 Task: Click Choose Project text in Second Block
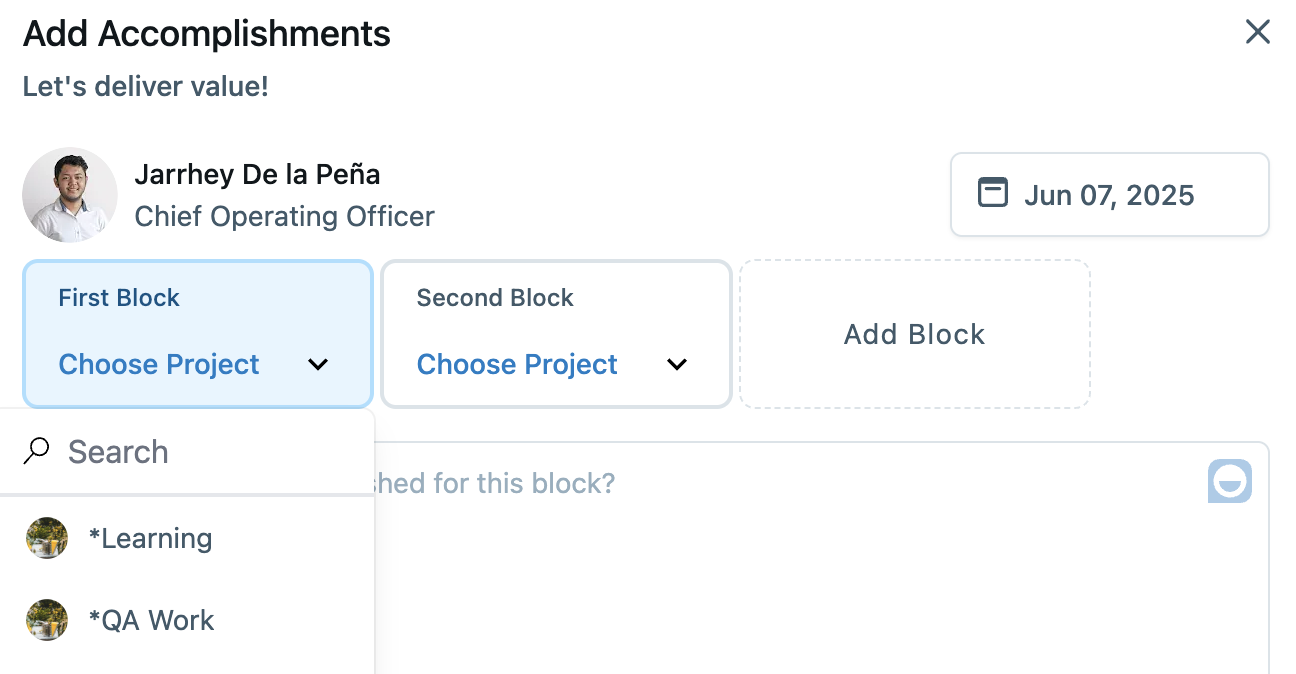coord(517,365)
